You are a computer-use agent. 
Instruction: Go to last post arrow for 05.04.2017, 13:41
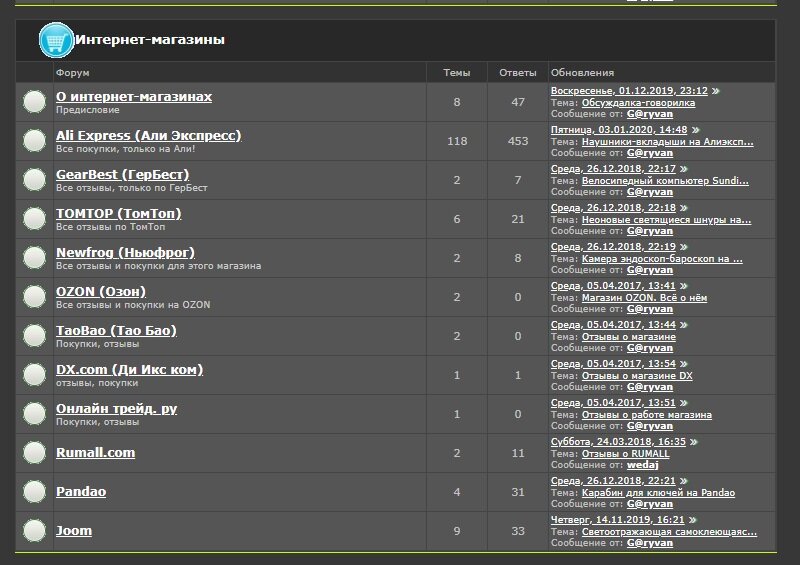coord(684,286)
